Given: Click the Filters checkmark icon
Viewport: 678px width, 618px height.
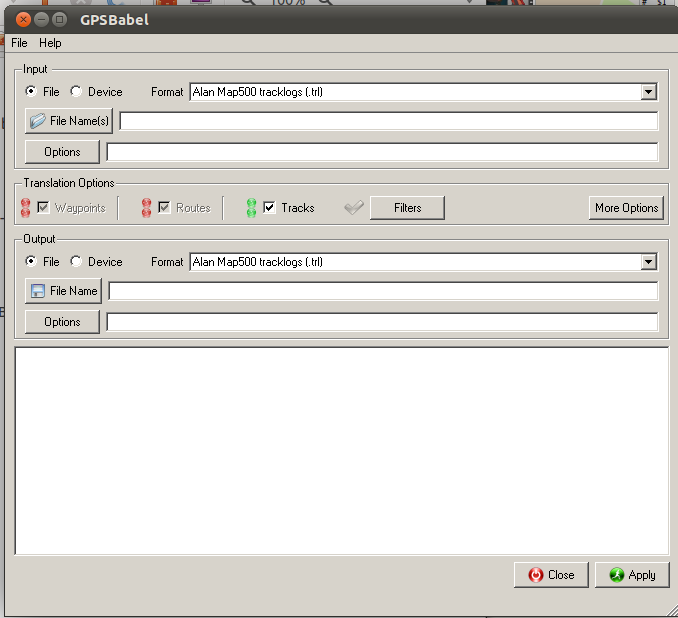Looking at the screenshot, I should (354, 208).
